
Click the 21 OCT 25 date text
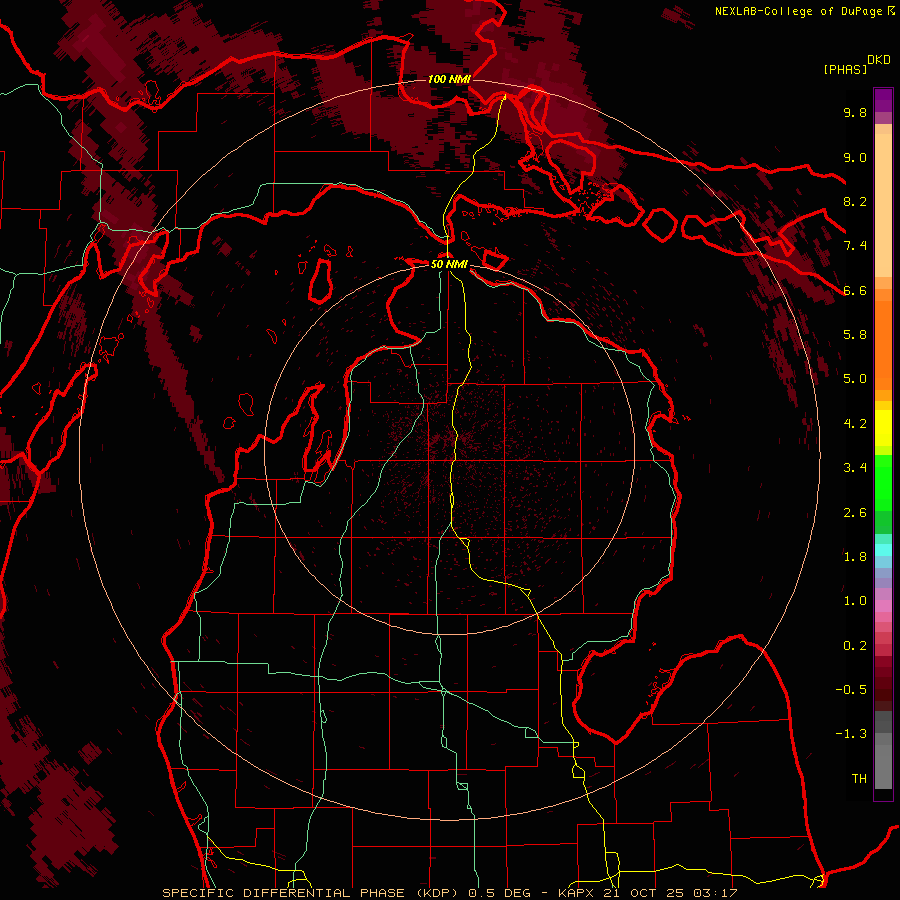tap(642, 893)
